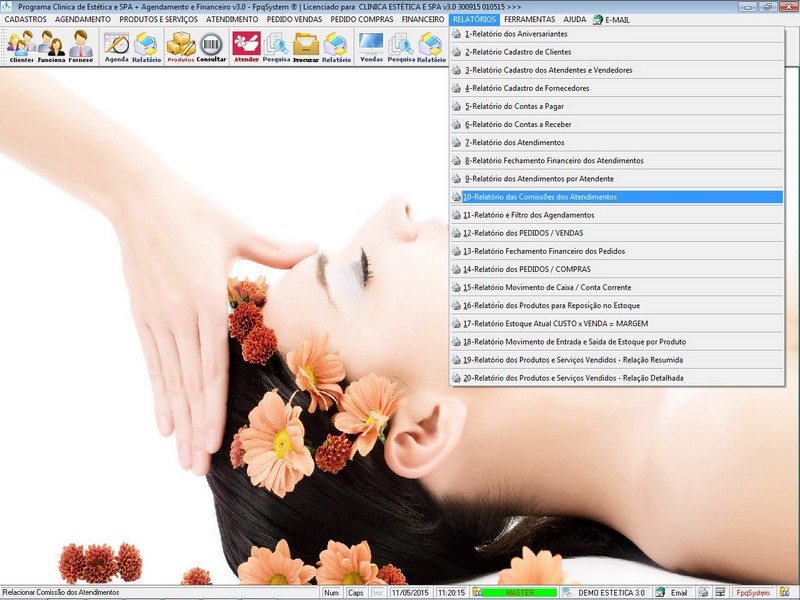Open the CADASTROS menu
Screen dimensions: 800x600
pyautogui.click(x=26, y=19)
